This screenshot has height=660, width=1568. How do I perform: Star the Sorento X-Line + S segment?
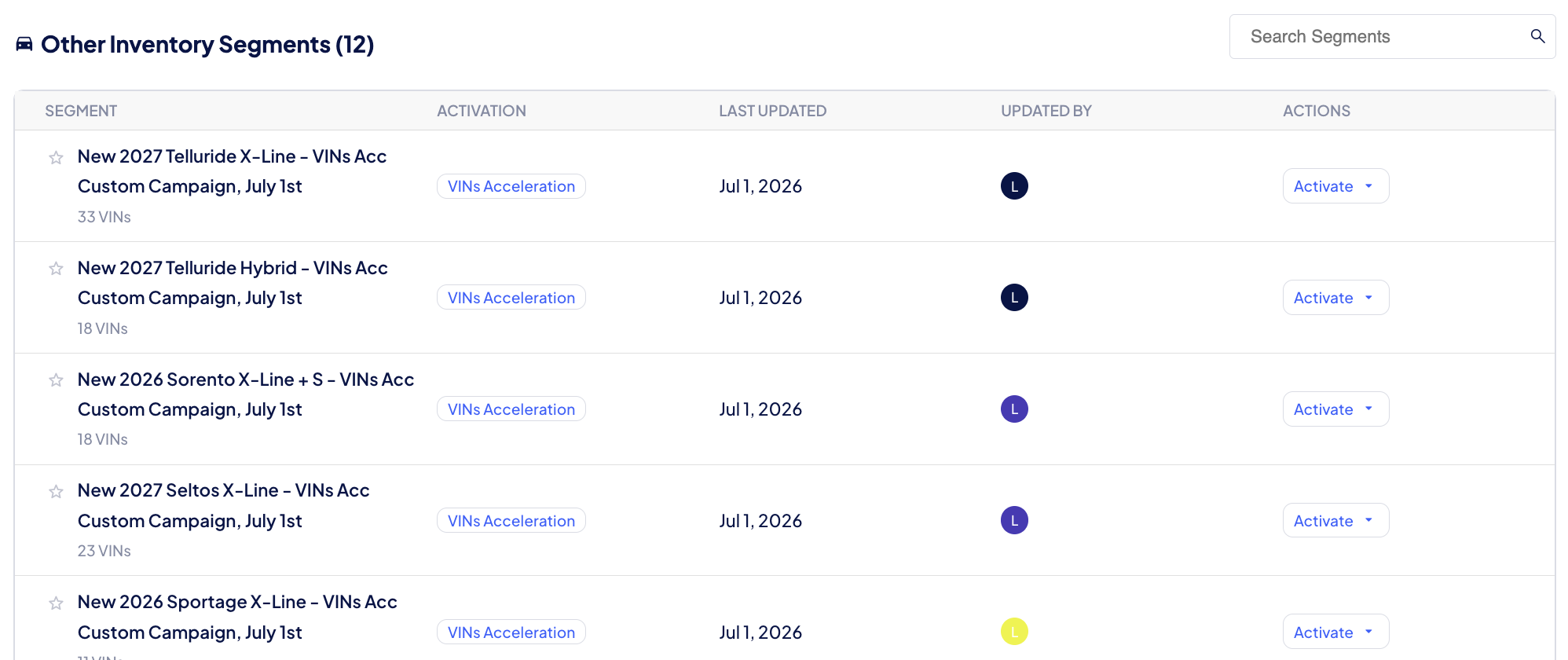click(56, 380)
